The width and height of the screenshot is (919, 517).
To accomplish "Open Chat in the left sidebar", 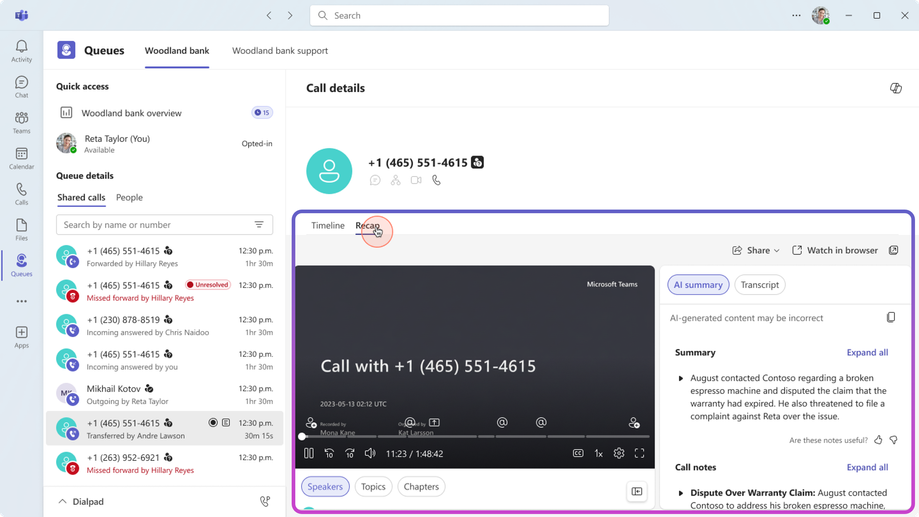I will [x=22, y=87].
